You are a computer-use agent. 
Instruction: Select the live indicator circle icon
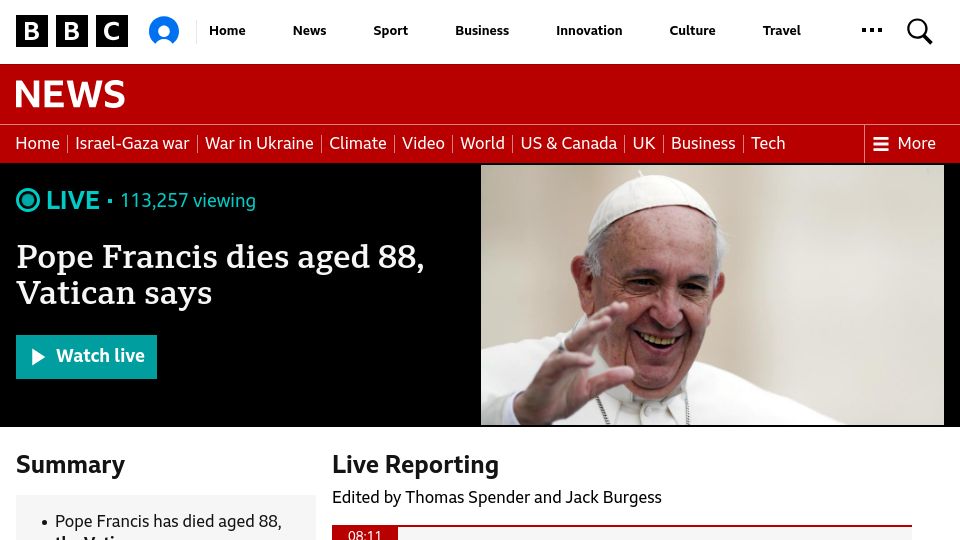(28, 200)
